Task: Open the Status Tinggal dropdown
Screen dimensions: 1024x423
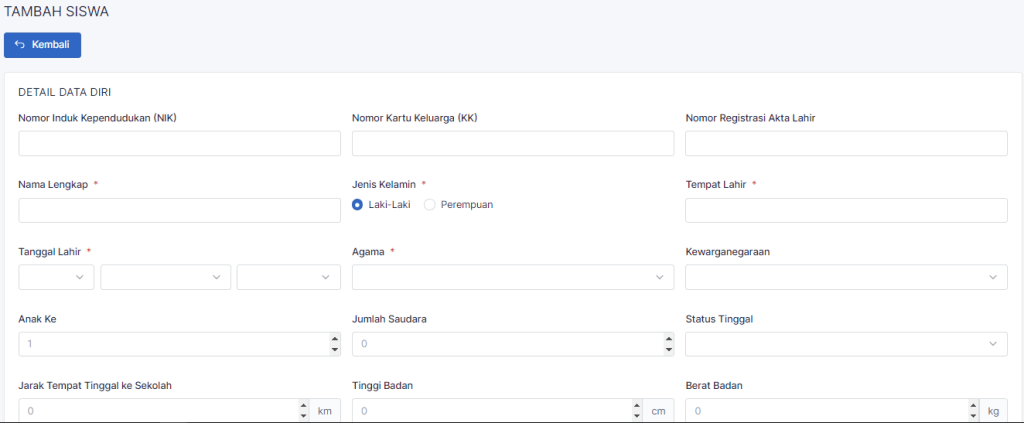Action: pyautogui.click(x=846, y=344)
